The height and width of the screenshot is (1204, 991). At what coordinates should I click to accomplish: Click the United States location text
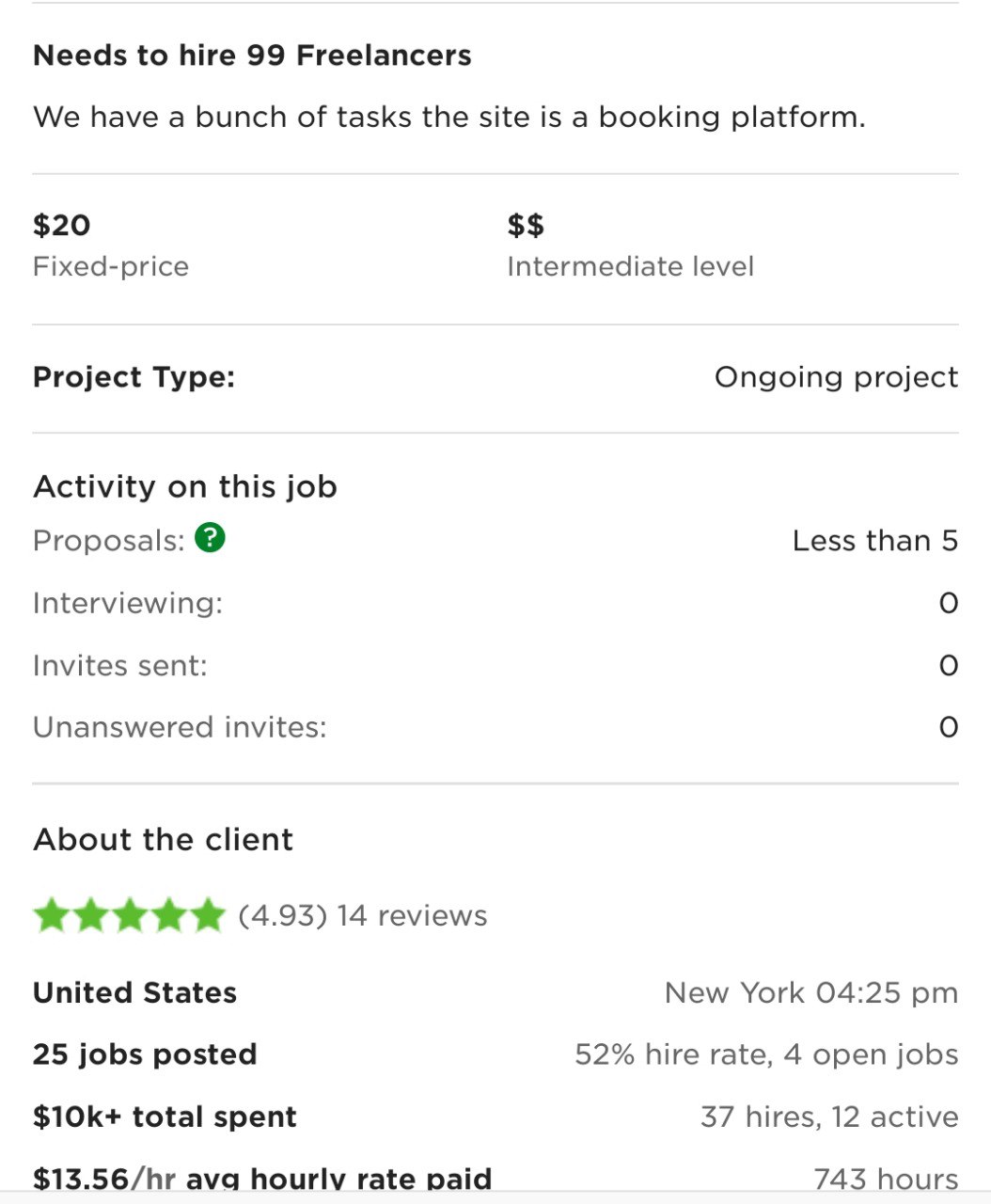134,993
